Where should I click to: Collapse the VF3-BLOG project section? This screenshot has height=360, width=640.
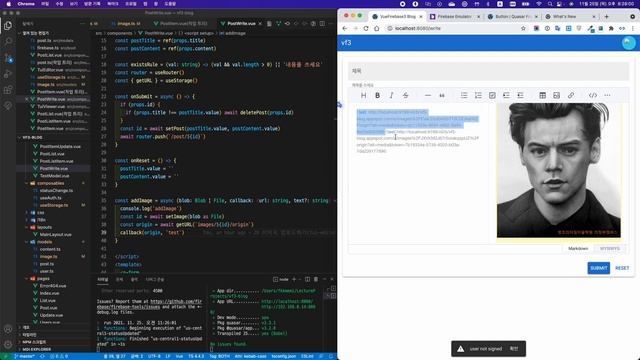[33, 138]
